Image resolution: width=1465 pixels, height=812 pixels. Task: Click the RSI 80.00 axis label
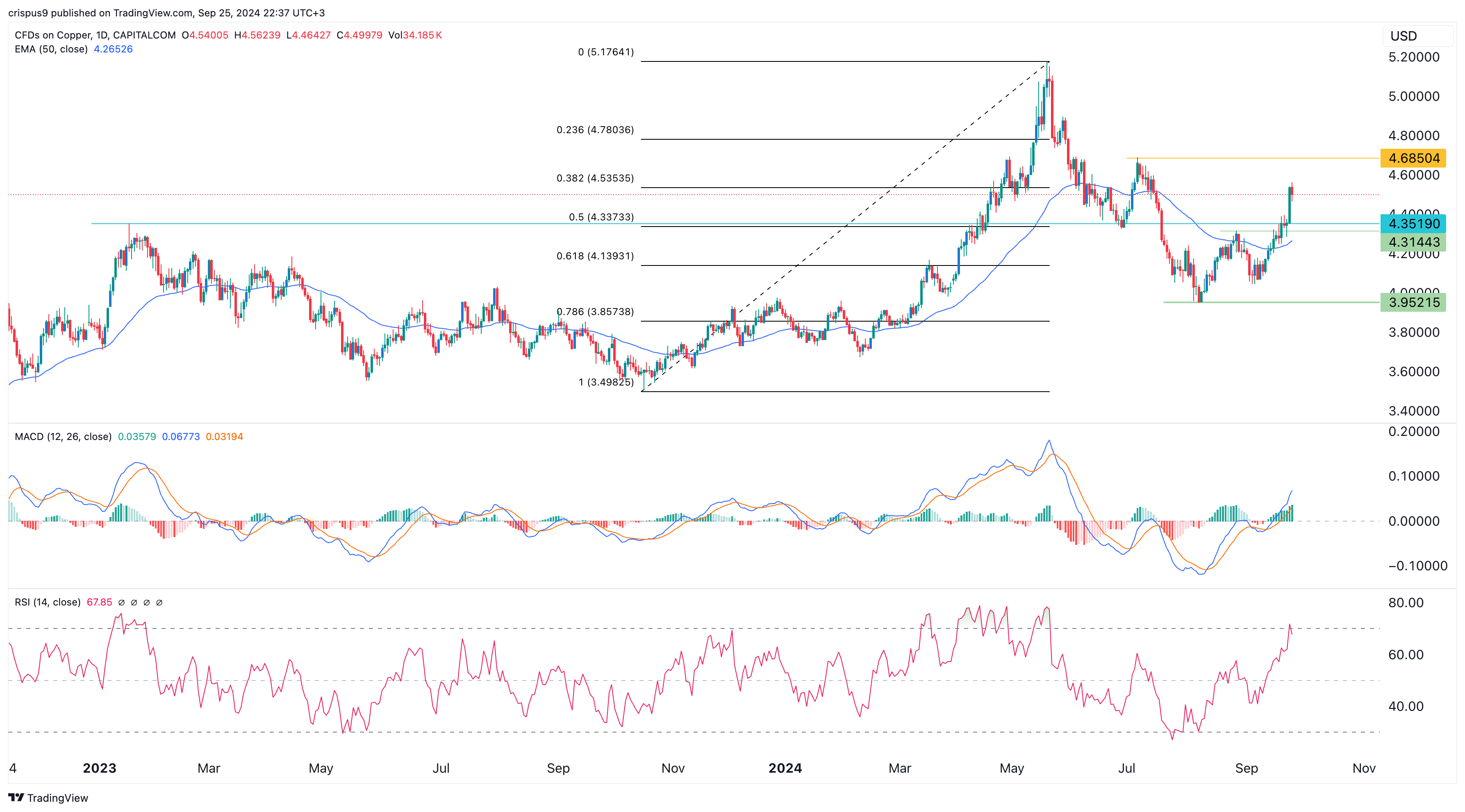click(1406, 603)
